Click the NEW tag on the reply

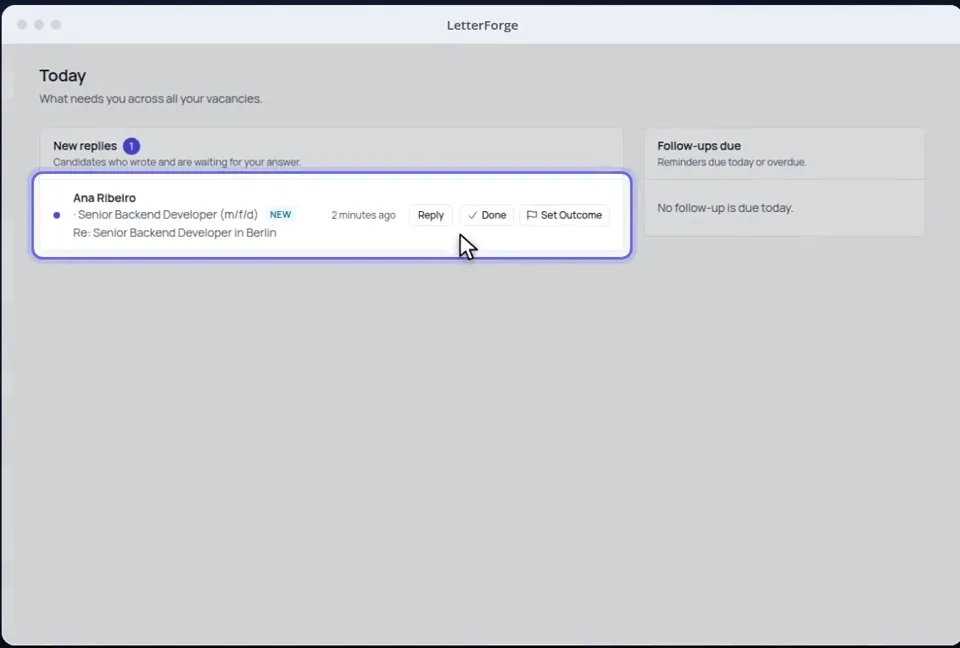[x=280, y=214]
